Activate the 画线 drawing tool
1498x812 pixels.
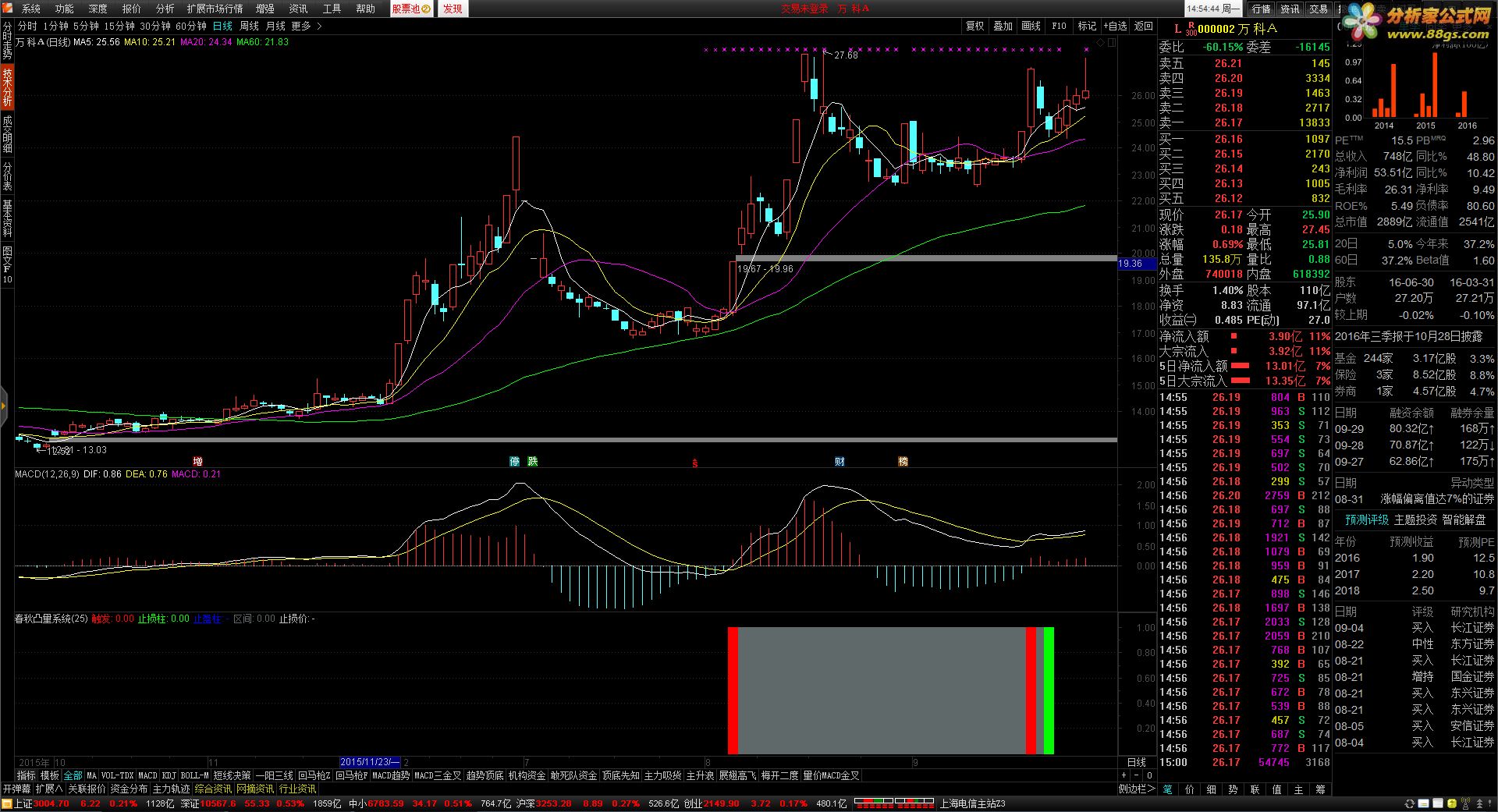[1031, 26]
